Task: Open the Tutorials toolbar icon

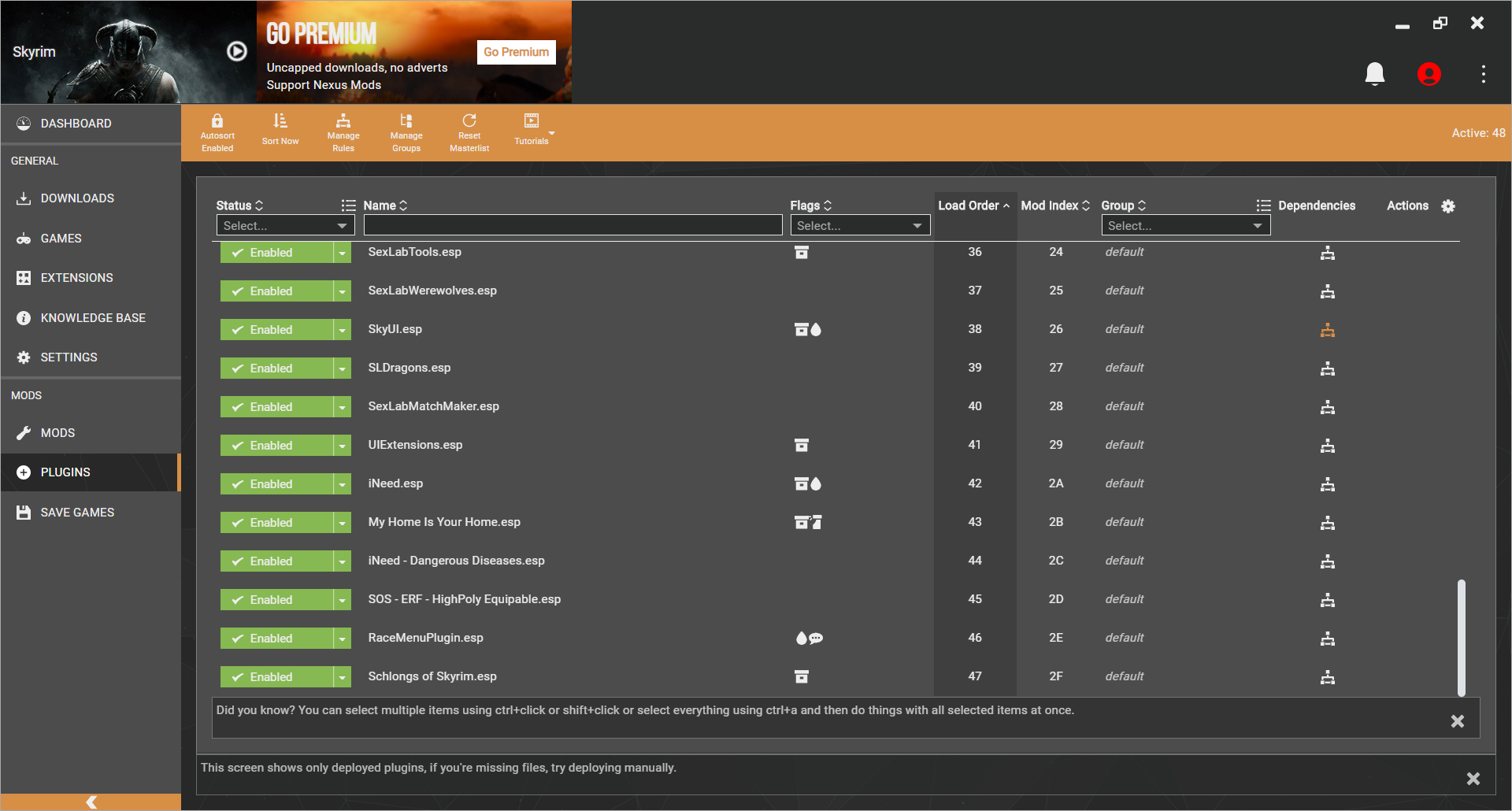Action: pyautogui.click(x=532, y=126)
